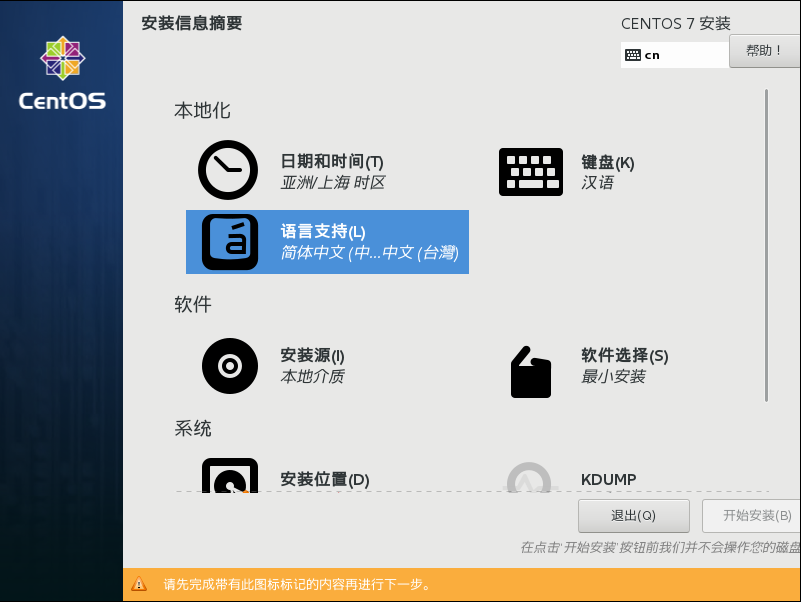Open 安装源(I) settings
The width and height of the screenshot is (801, 602).
312,355
